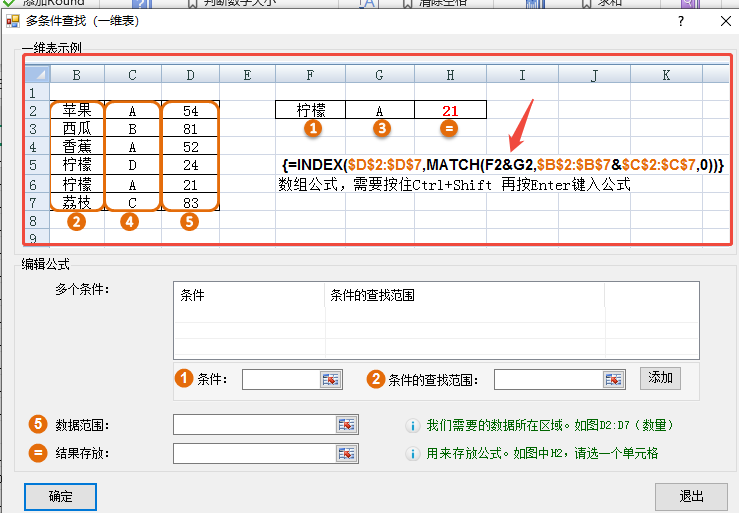
Task: Focus the 条件 input field
Action: [x=280, y=379]
